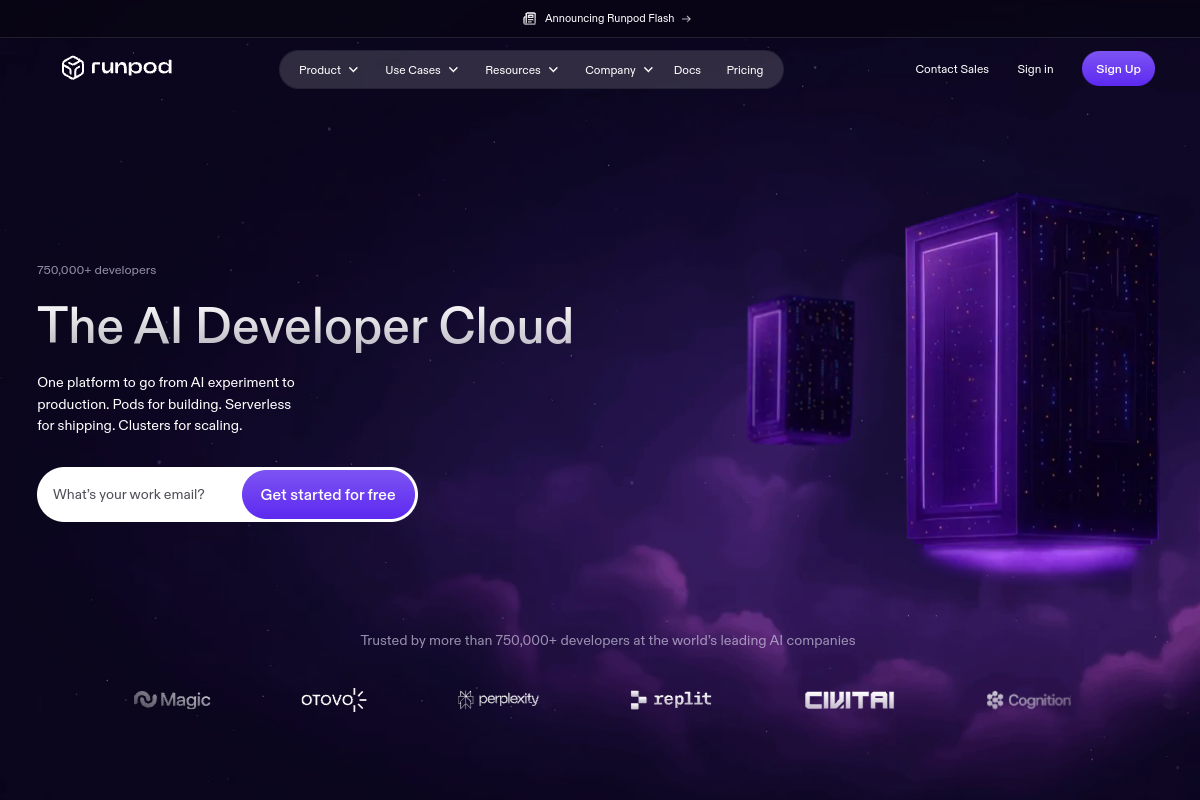
Task: Open the Product menu label
Action: 320,70
